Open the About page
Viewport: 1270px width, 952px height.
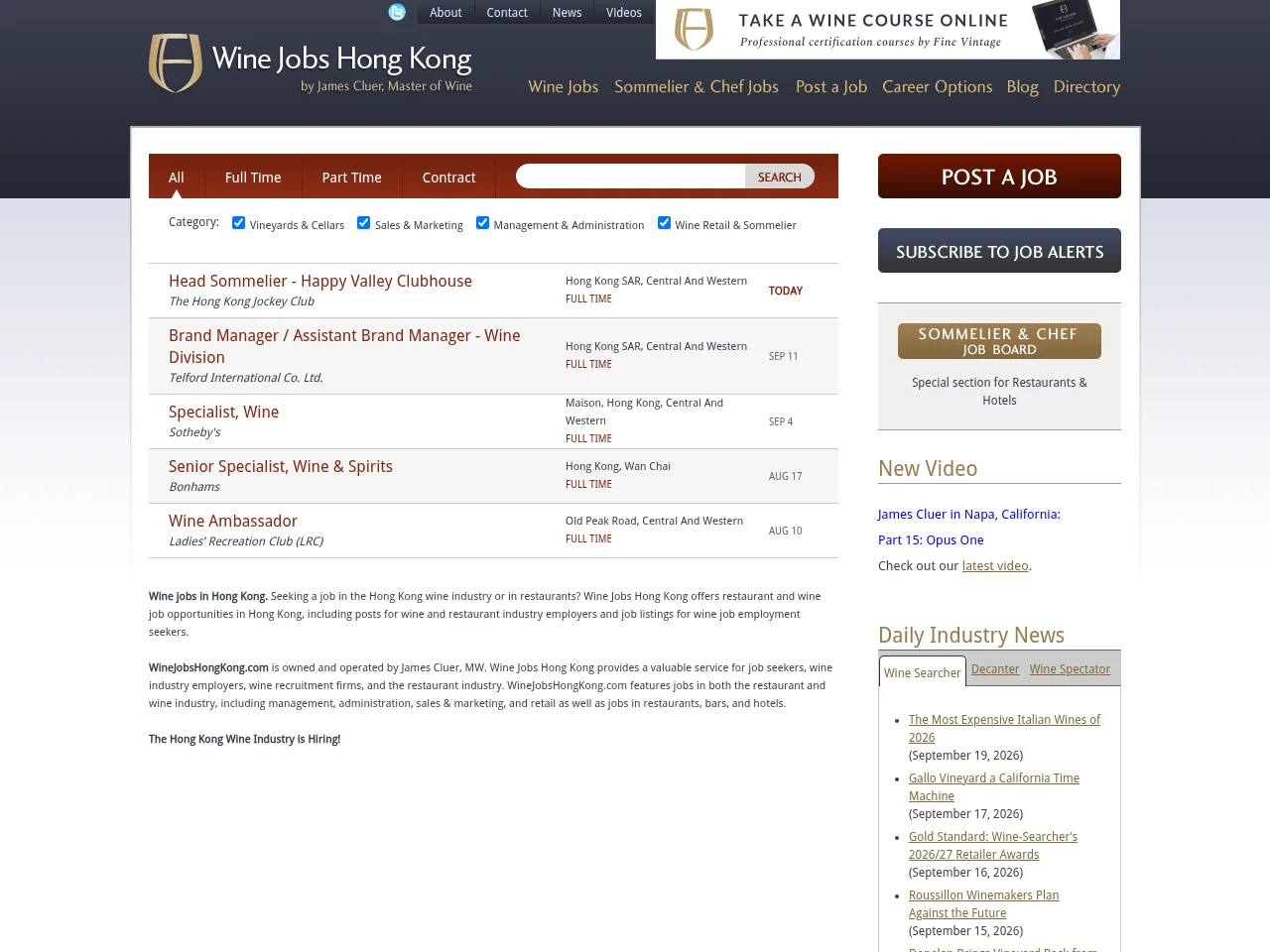[x=445, y=12]
